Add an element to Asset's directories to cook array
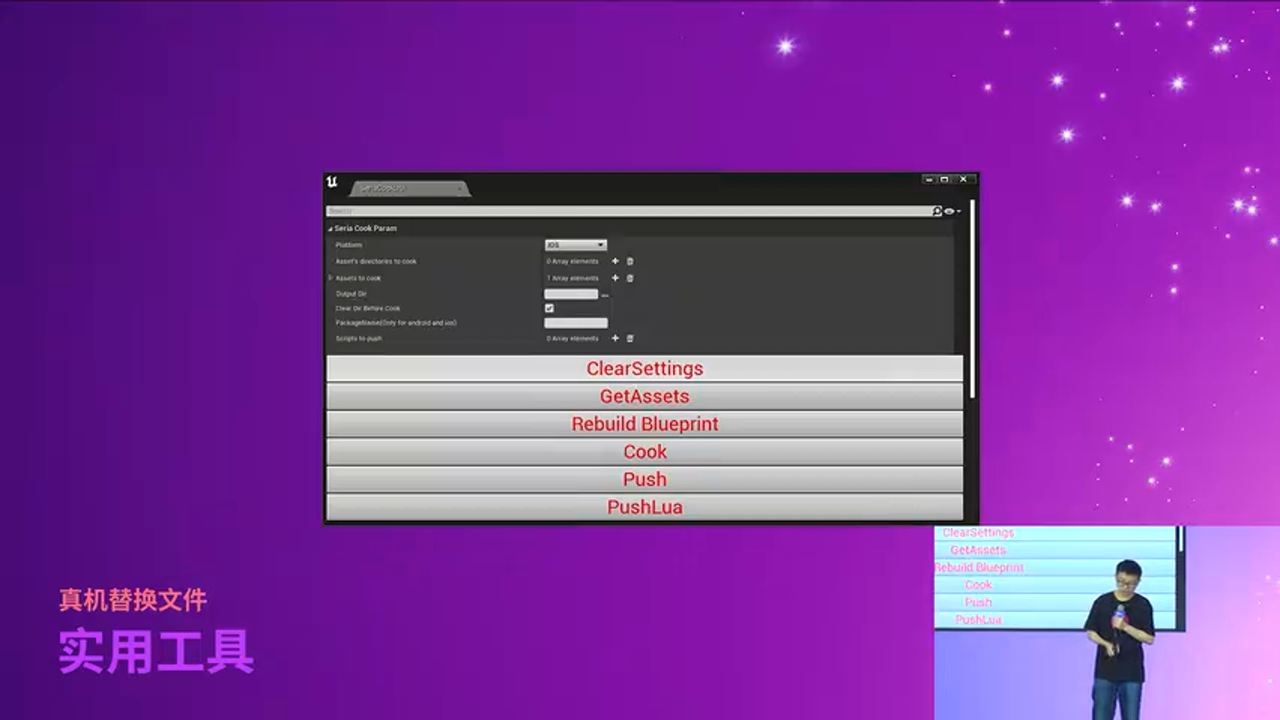The height and width of the screenshot is (720, 1280). pyautogui.click(x=615, y=261)
